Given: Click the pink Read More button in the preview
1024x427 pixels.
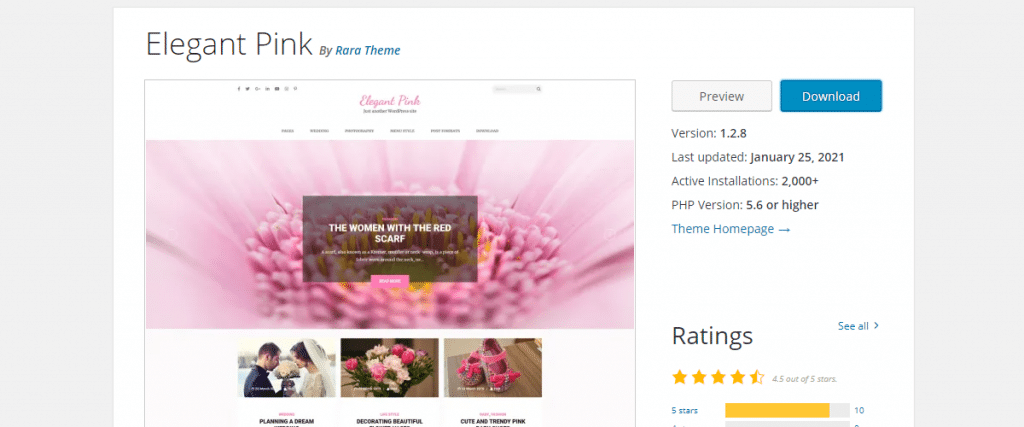Looking at the screenshot, I should (390, 281).
